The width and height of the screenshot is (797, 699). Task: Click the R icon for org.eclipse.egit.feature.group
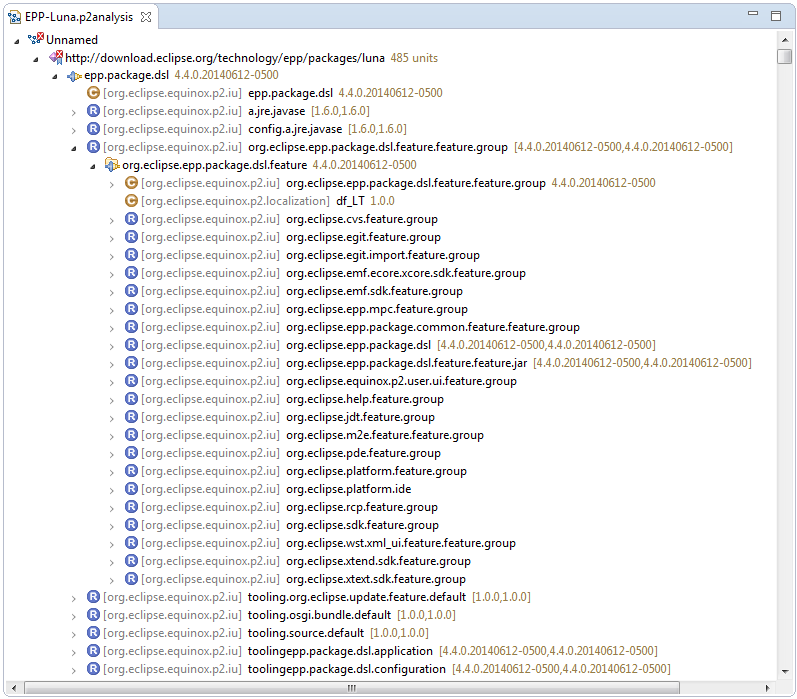pos(132,236)
